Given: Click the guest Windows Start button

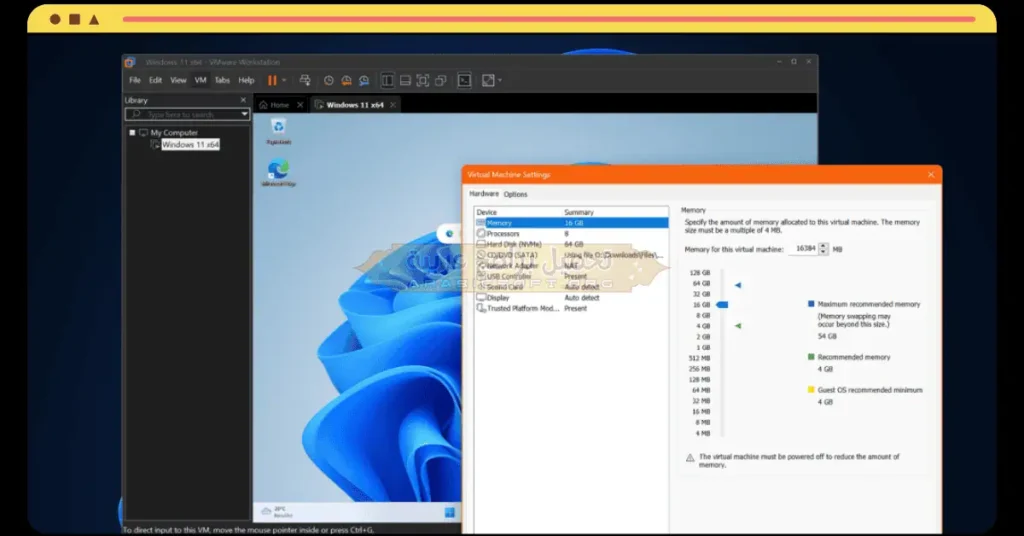Looking at the screenshot, I should pyautogui.click(x=449, y=512).
